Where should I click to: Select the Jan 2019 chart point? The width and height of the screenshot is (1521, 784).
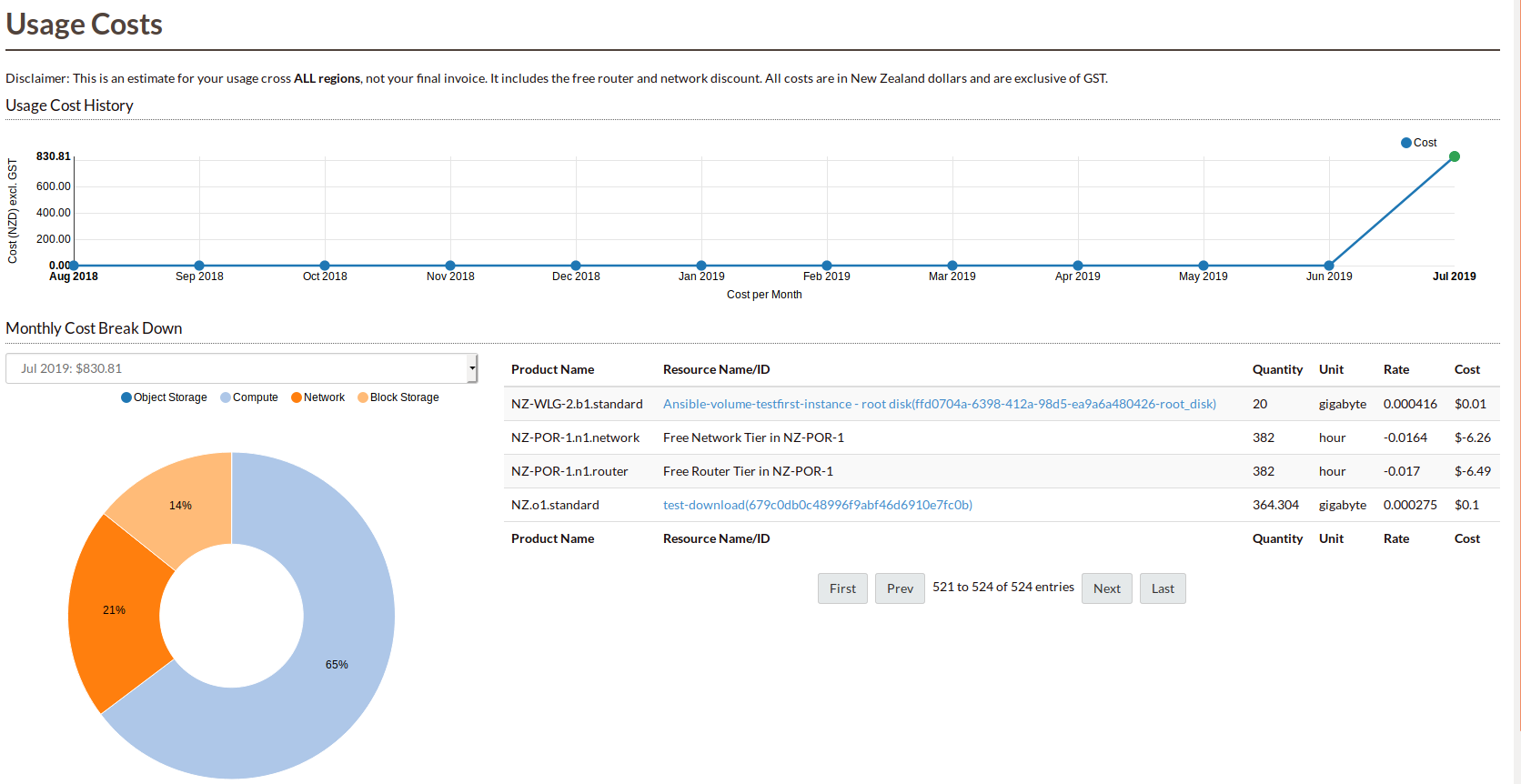click(701, 266)
